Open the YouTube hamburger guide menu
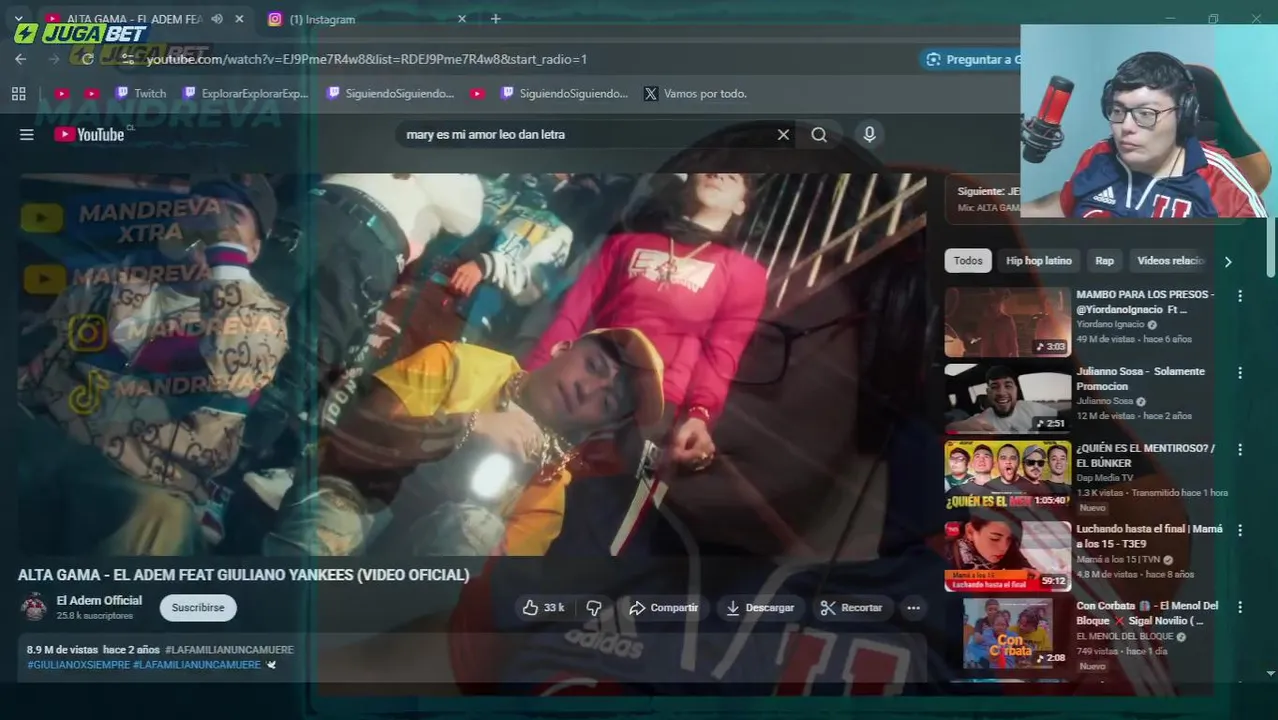1278x720 pixels. click(x=27, y=134)
